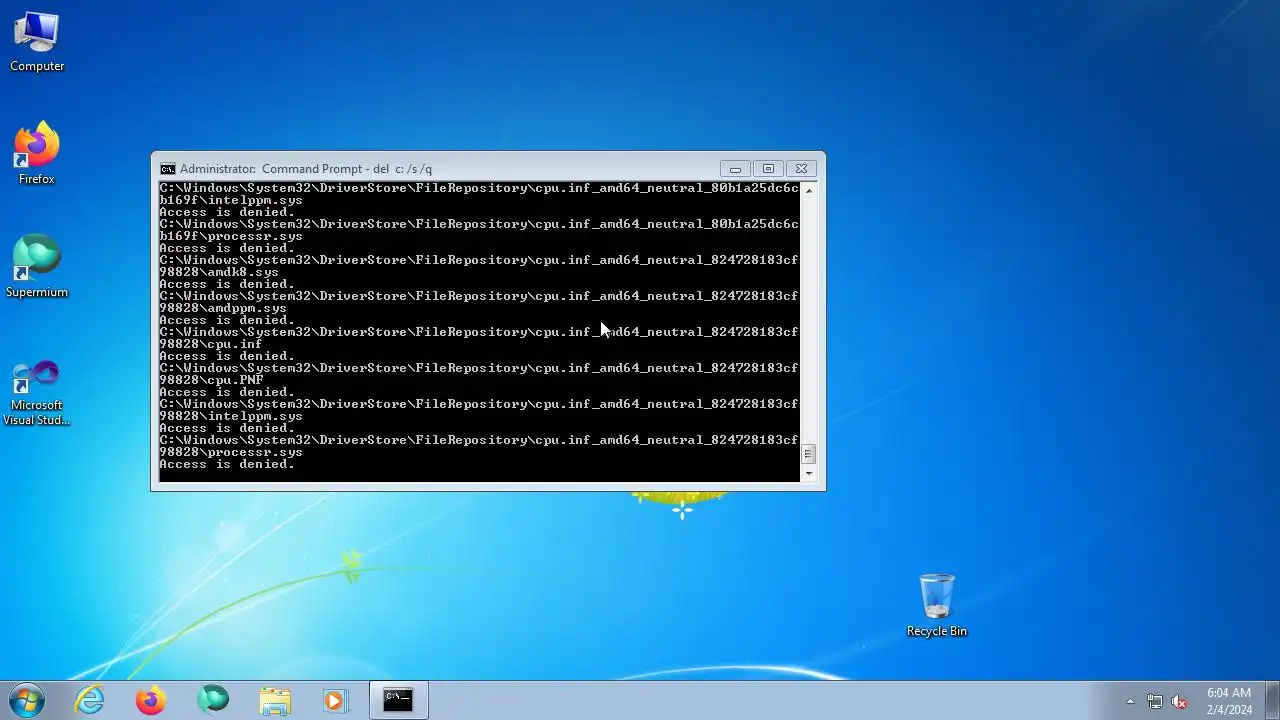Show hidden system tray icons
This screenshot has height=720, width=1280.
pos(1130,701)
